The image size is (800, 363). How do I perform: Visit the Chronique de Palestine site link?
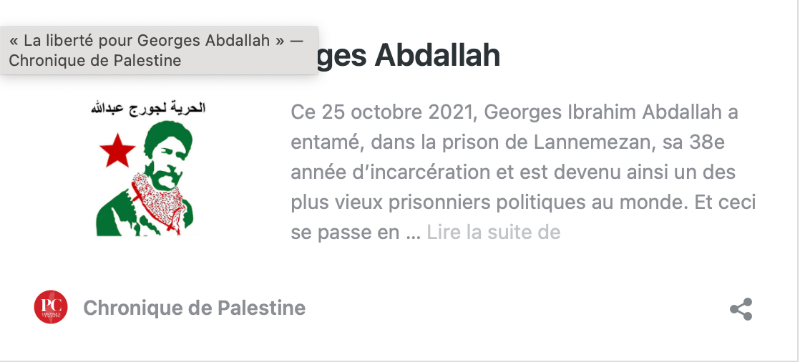[x=194, y=308]
